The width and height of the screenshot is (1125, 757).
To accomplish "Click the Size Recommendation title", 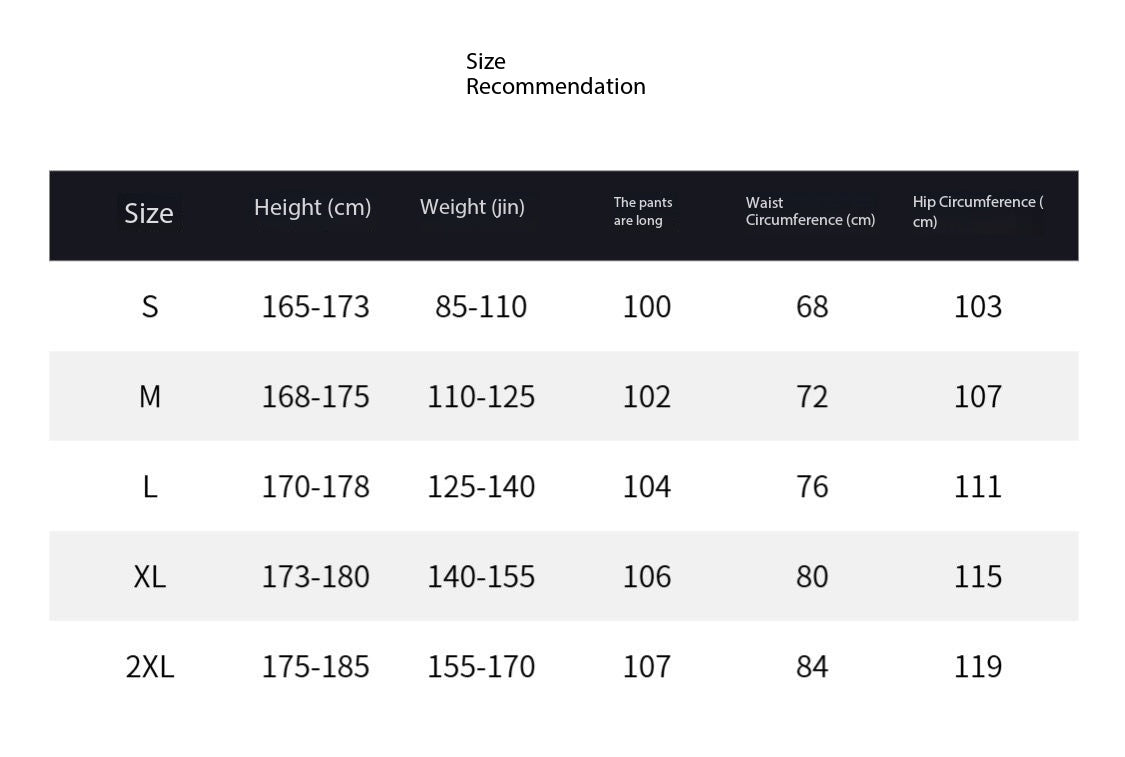I will [x=555, y=74].
